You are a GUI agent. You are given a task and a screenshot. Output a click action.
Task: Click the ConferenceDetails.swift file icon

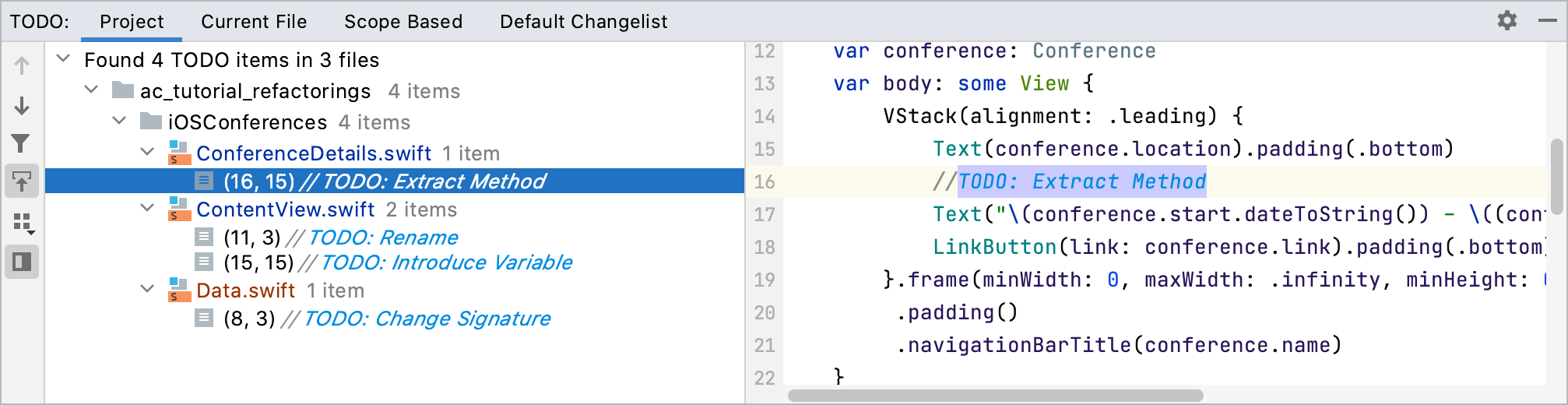(x=179, y=153)
